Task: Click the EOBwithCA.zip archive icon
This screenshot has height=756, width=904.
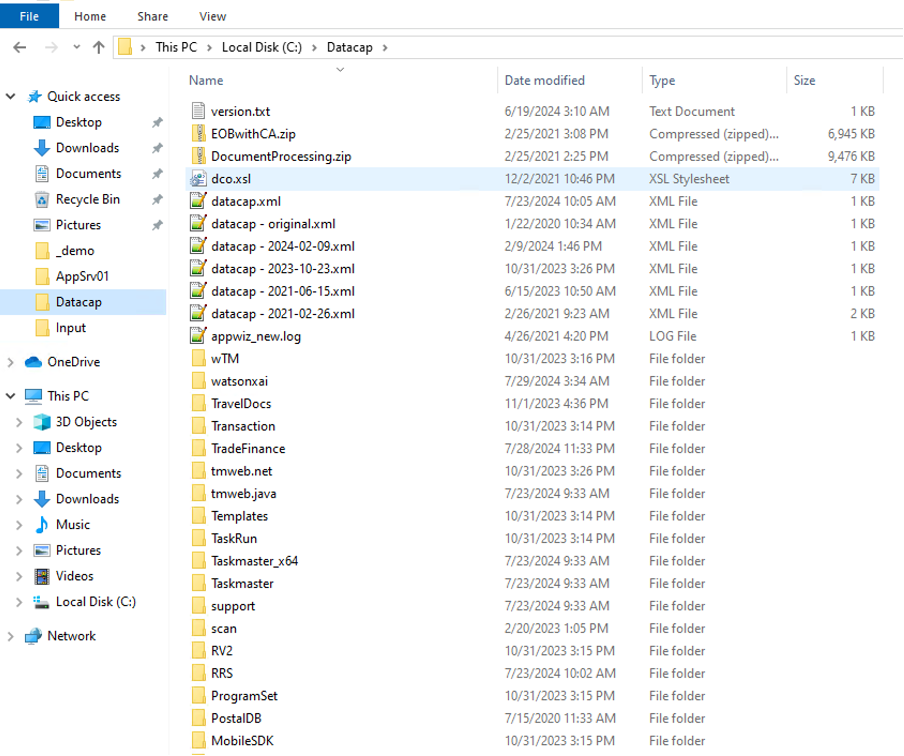Action: [197, 134]
